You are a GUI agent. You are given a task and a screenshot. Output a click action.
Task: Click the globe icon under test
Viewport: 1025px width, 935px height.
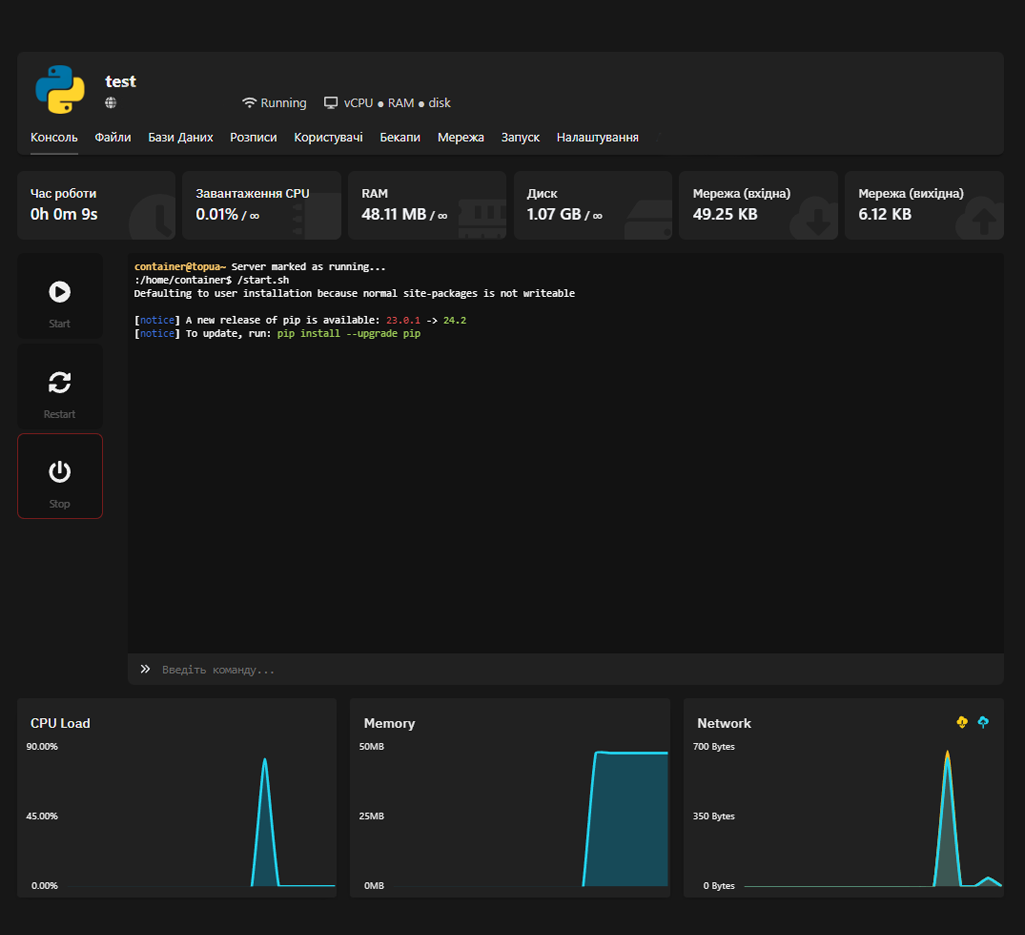(x=111, y=103)
